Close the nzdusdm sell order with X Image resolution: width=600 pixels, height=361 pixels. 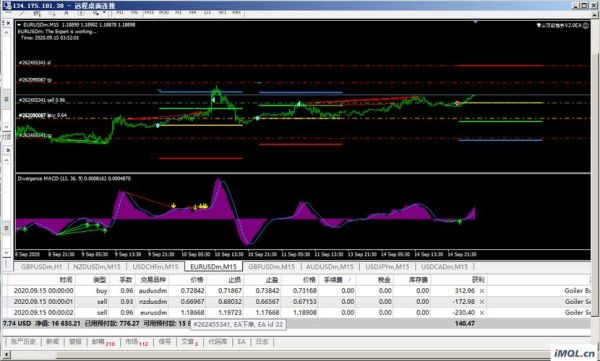click(482, 302)
